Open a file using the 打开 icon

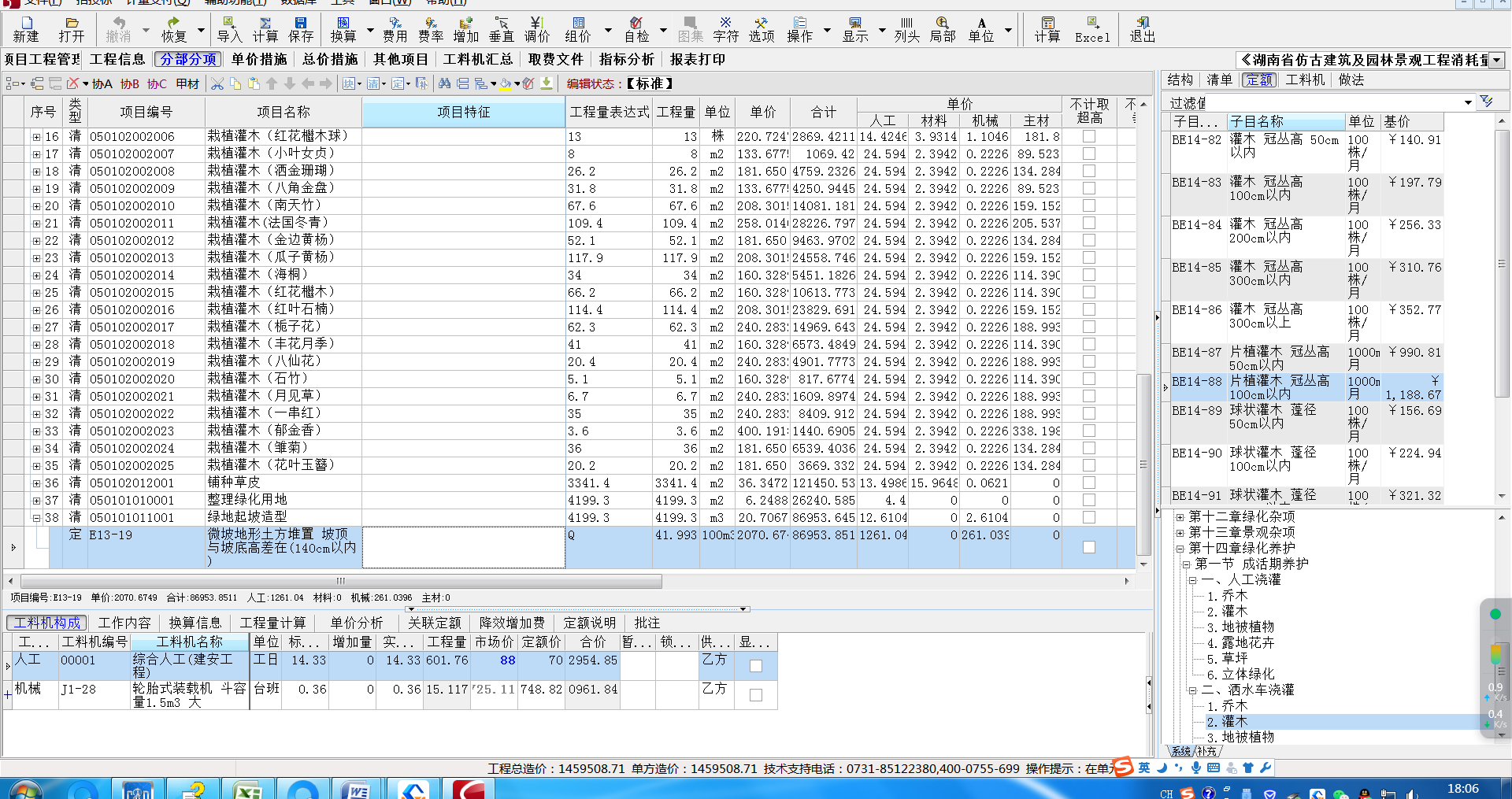(71, 29)
